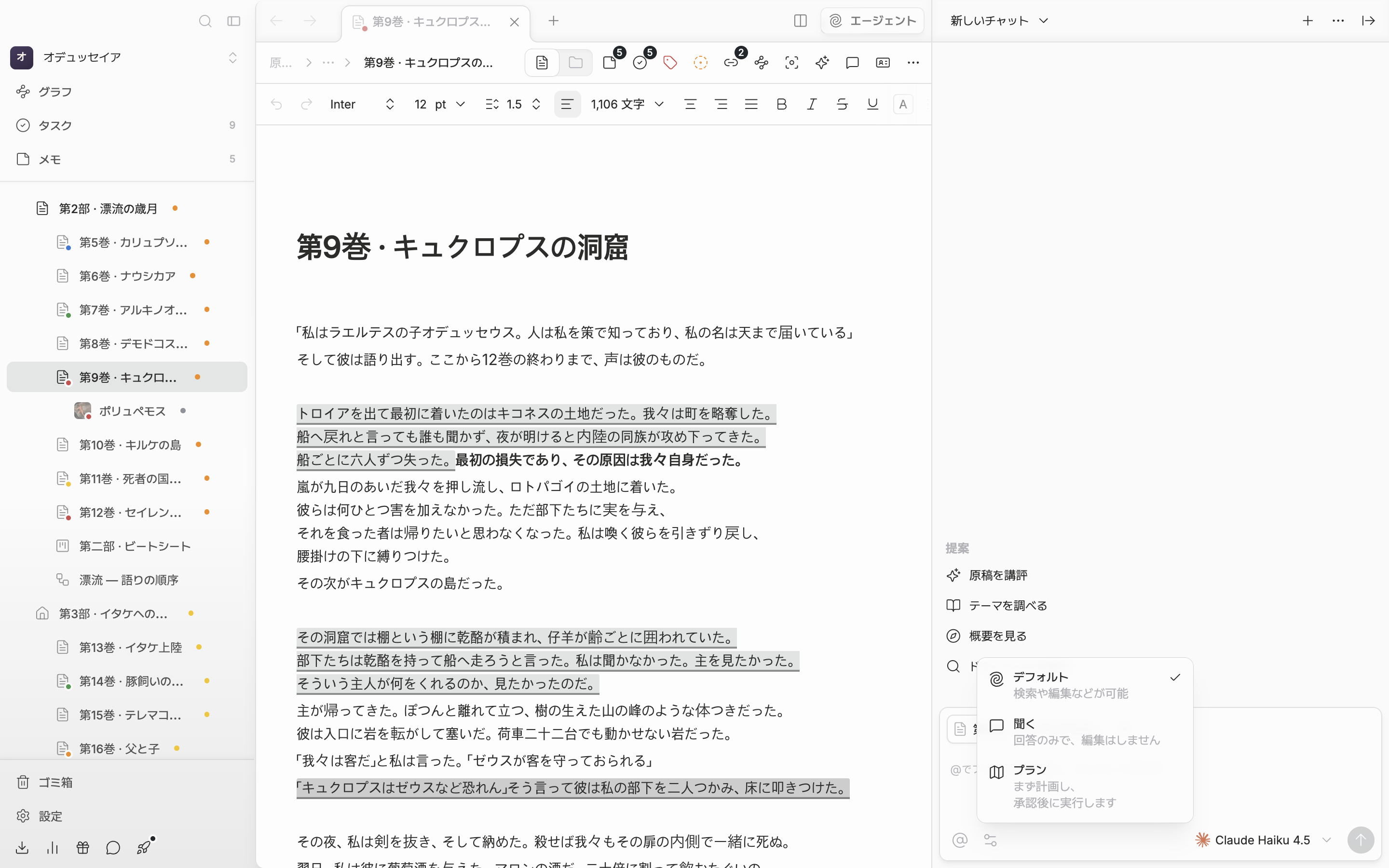
Task: Send the chat message arrow button
Action: pos(1360,841)
